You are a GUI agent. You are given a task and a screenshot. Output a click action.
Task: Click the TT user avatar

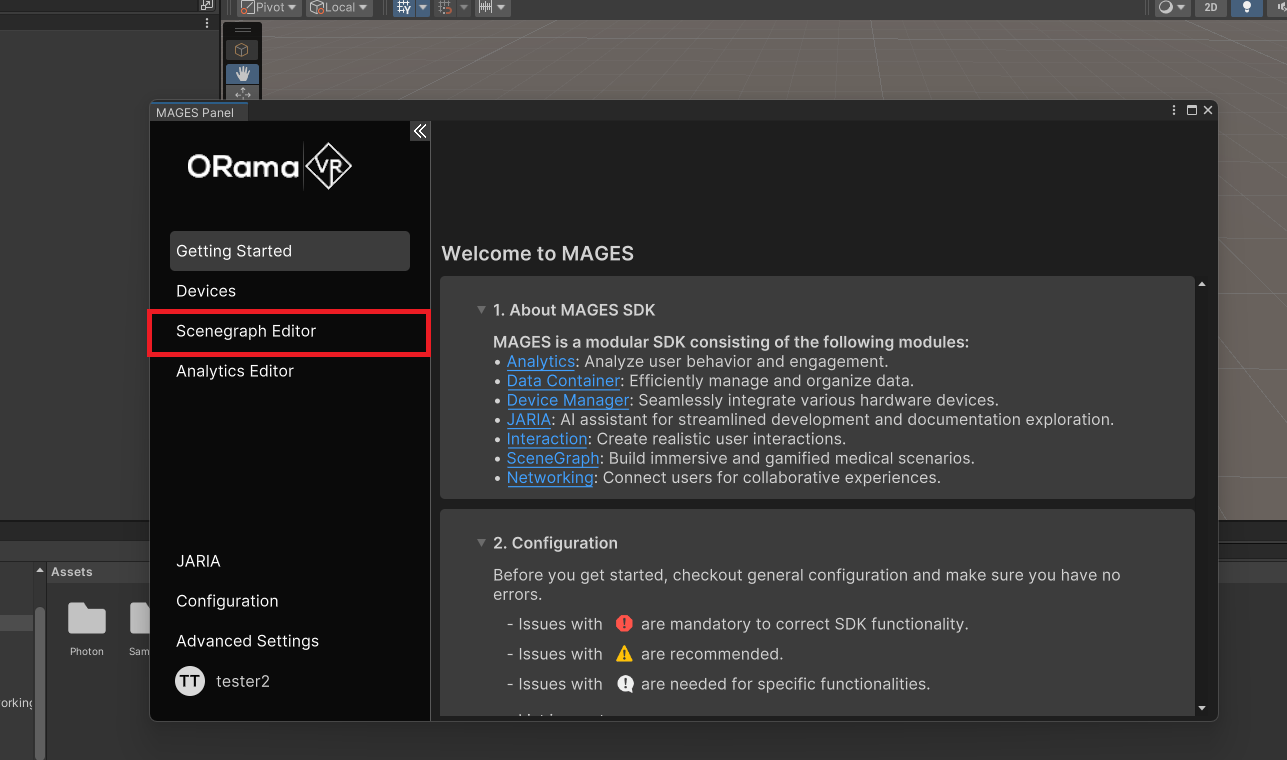(190, 681)
